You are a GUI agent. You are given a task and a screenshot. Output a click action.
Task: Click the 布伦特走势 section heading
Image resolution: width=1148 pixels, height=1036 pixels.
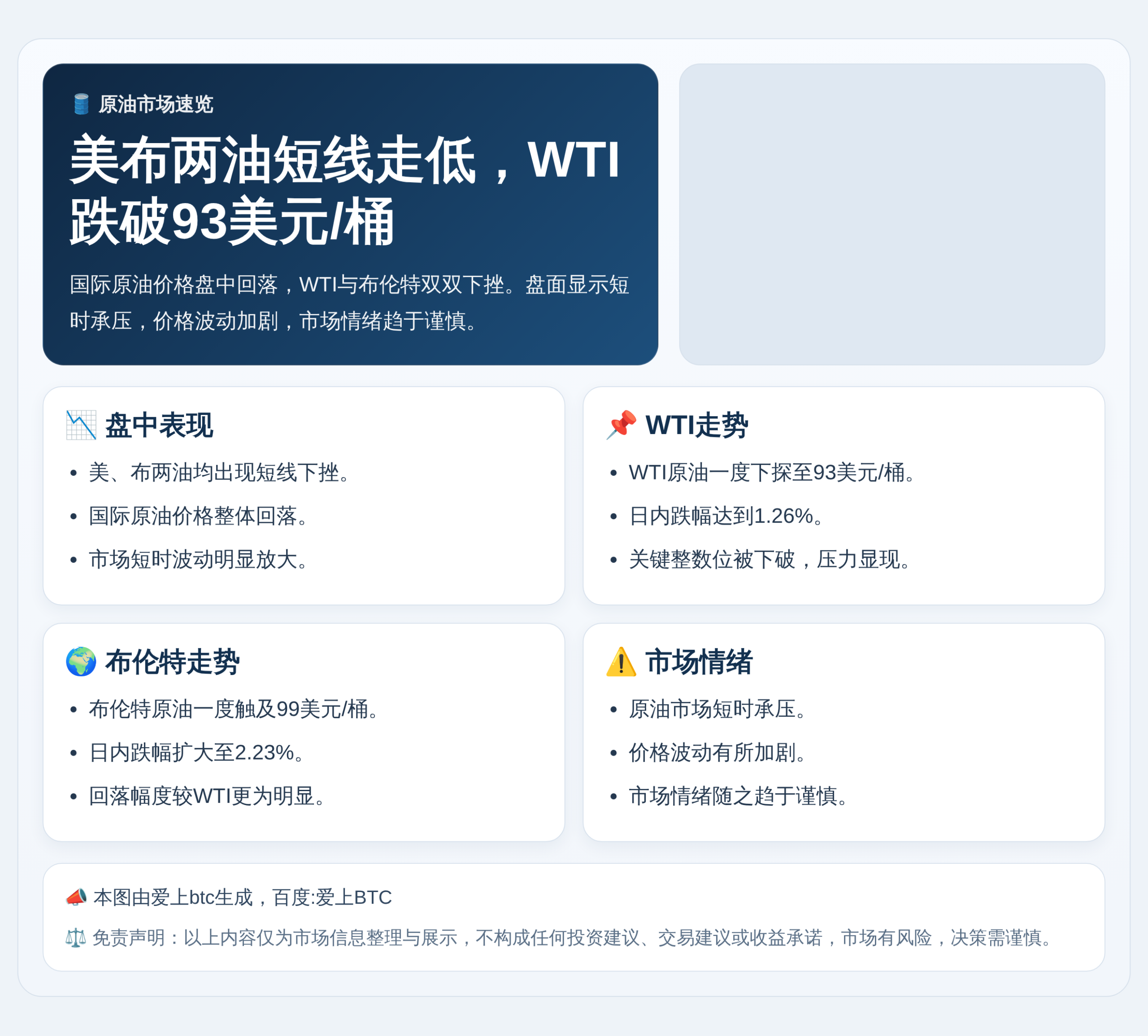click(x=173, y=662)
